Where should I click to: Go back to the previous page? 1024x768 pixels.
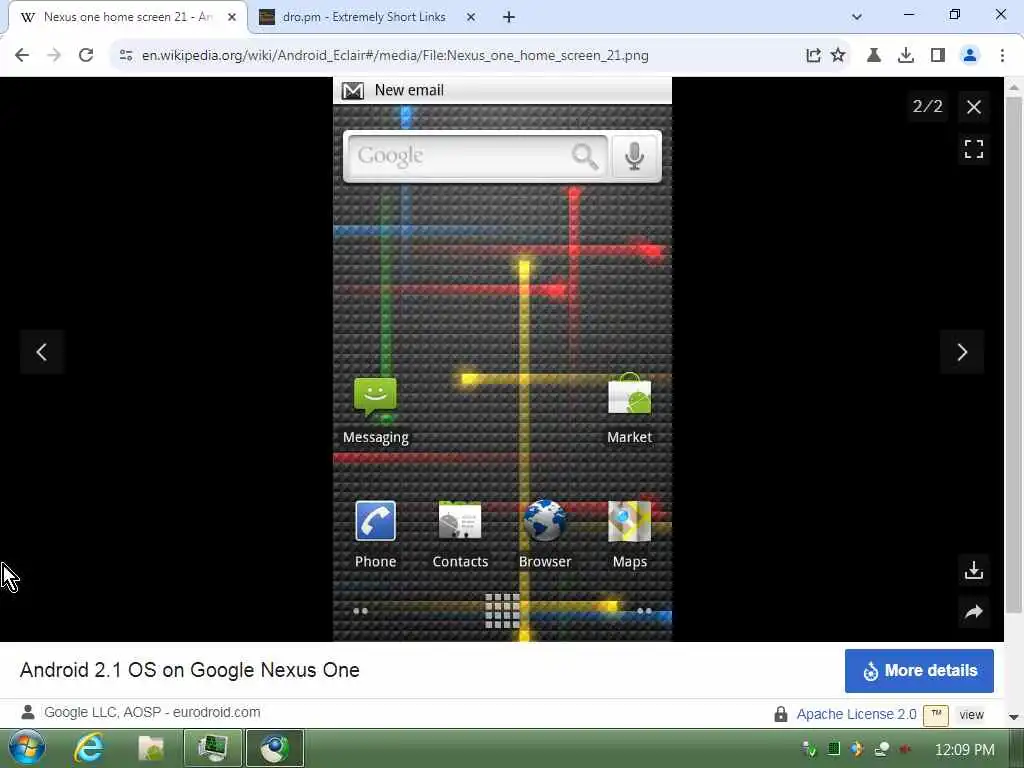click(x=22, y=56)
